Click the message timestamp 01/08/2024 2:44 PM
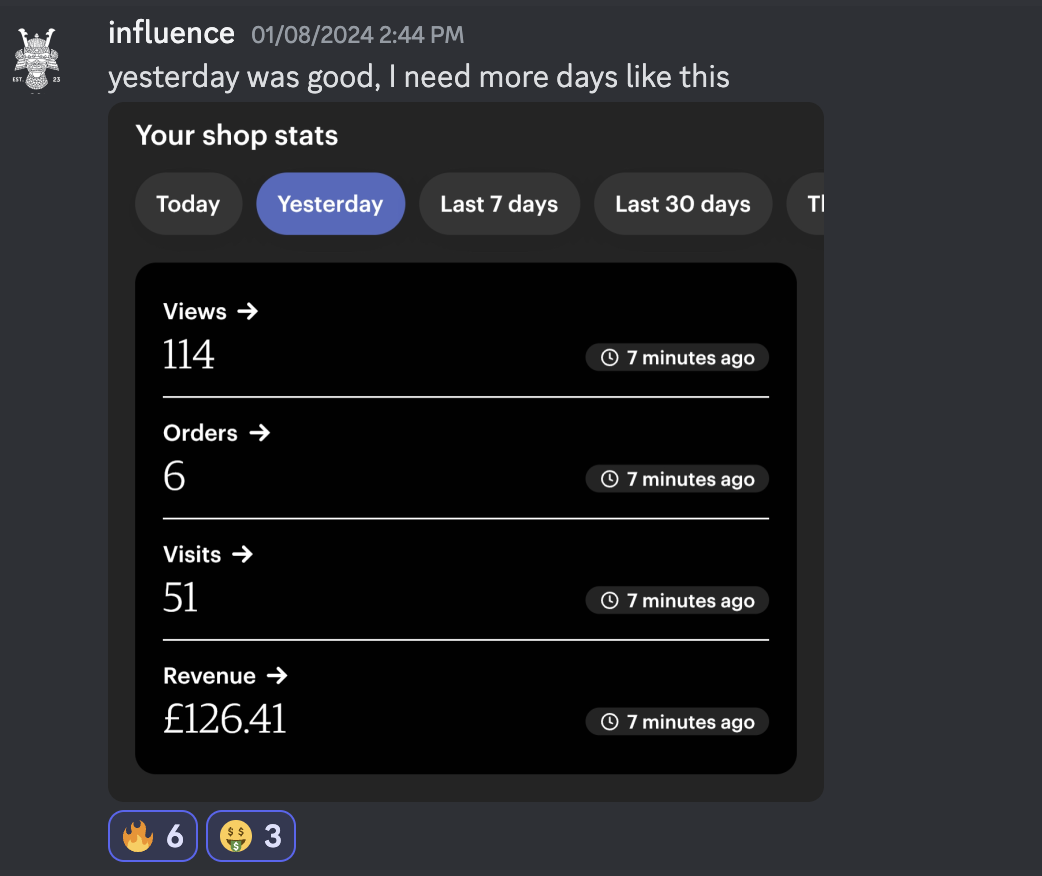 tap(358, 35)
